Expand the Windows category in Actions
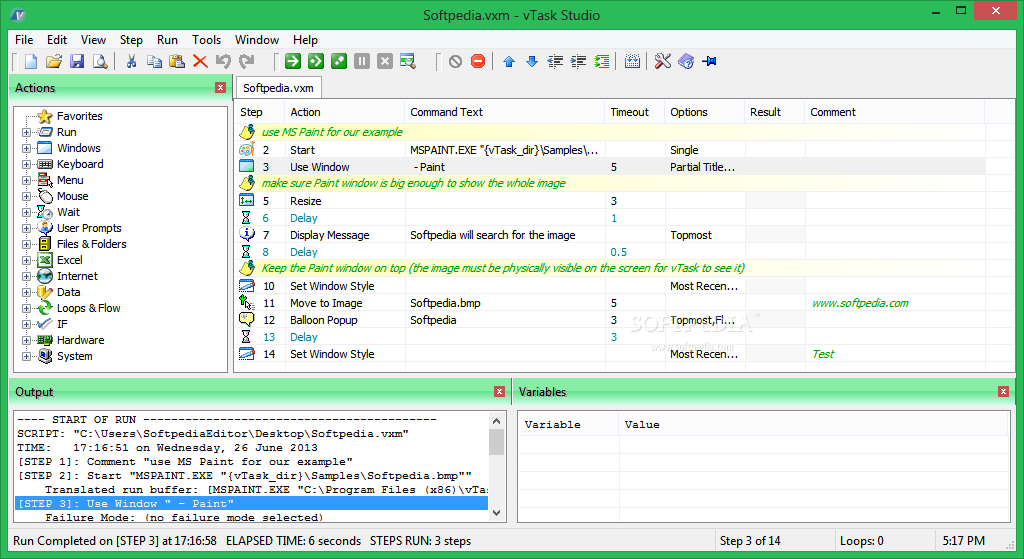 tap(26, 148)
